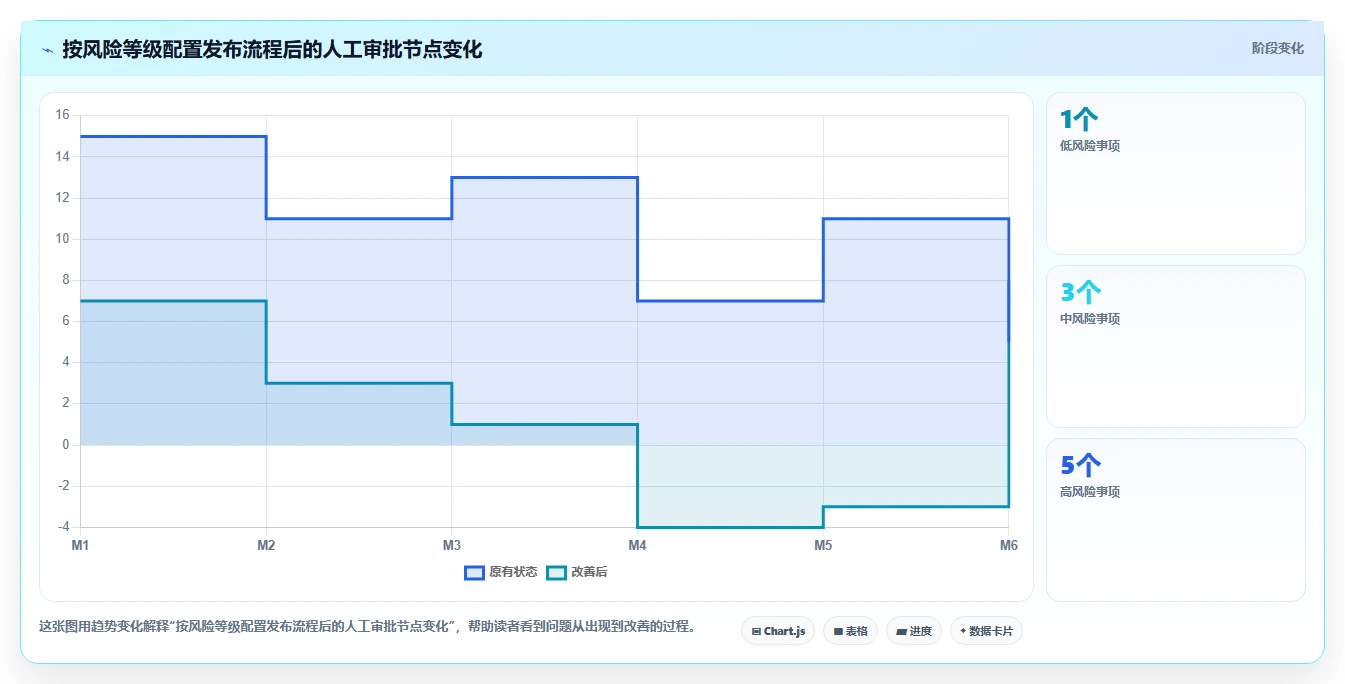Click the 3个 value in medium-risk card
This screenshot has width=1345, height=684.
1081,293
